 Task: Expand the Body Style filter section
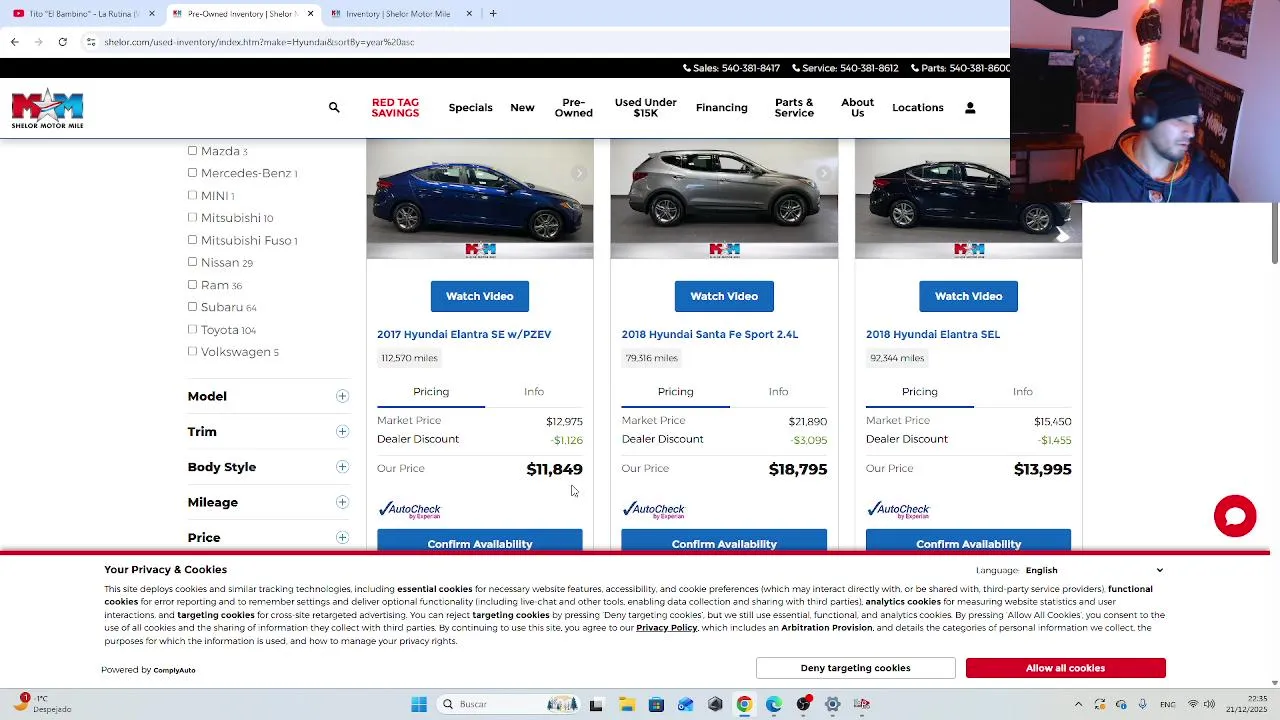tap(342, 467)
